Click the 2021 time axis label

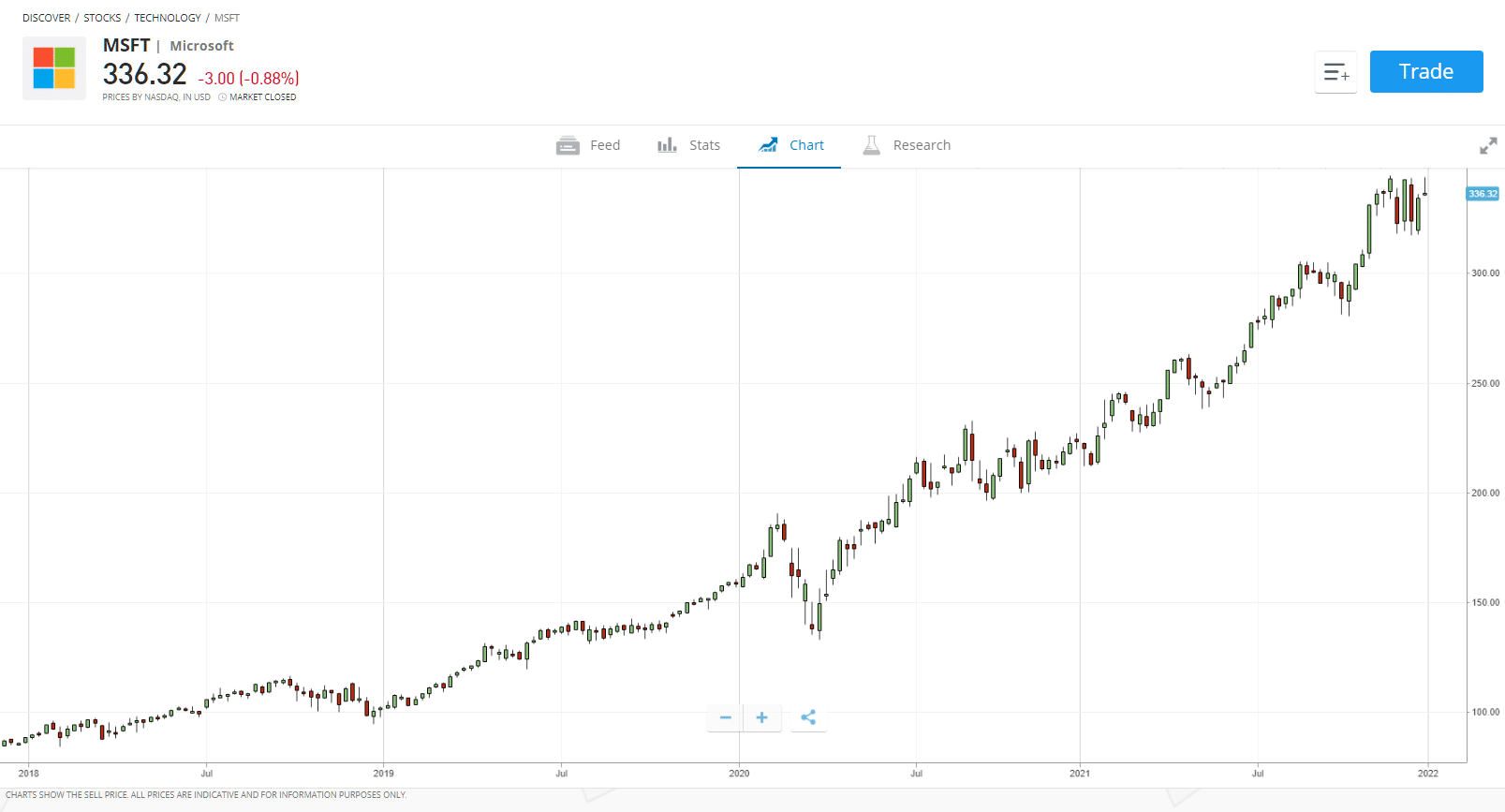click(1080, 774)
